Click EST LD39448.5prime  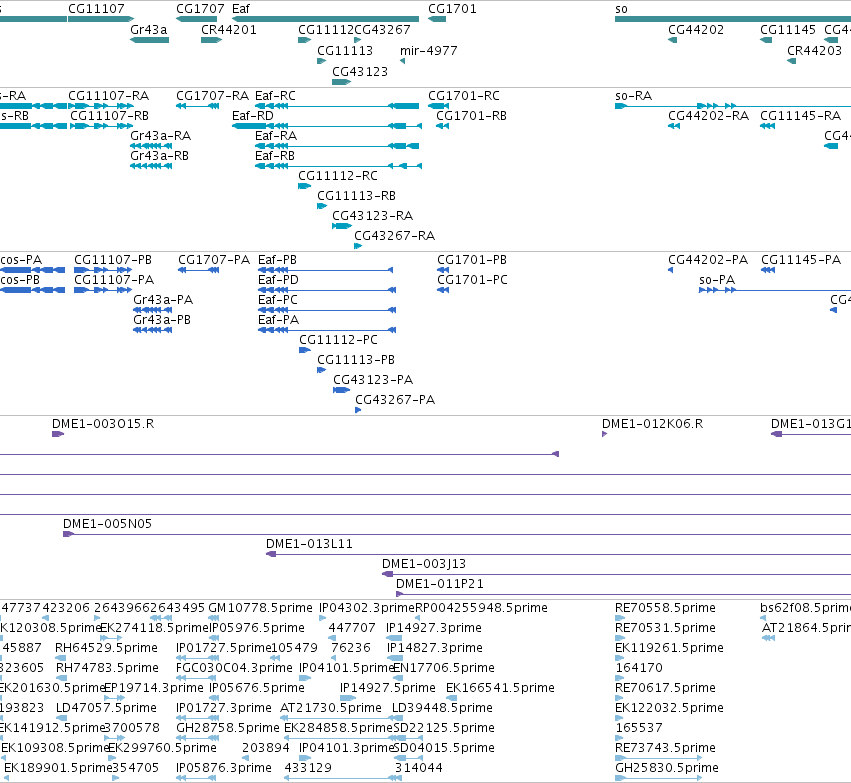(442, 708)
